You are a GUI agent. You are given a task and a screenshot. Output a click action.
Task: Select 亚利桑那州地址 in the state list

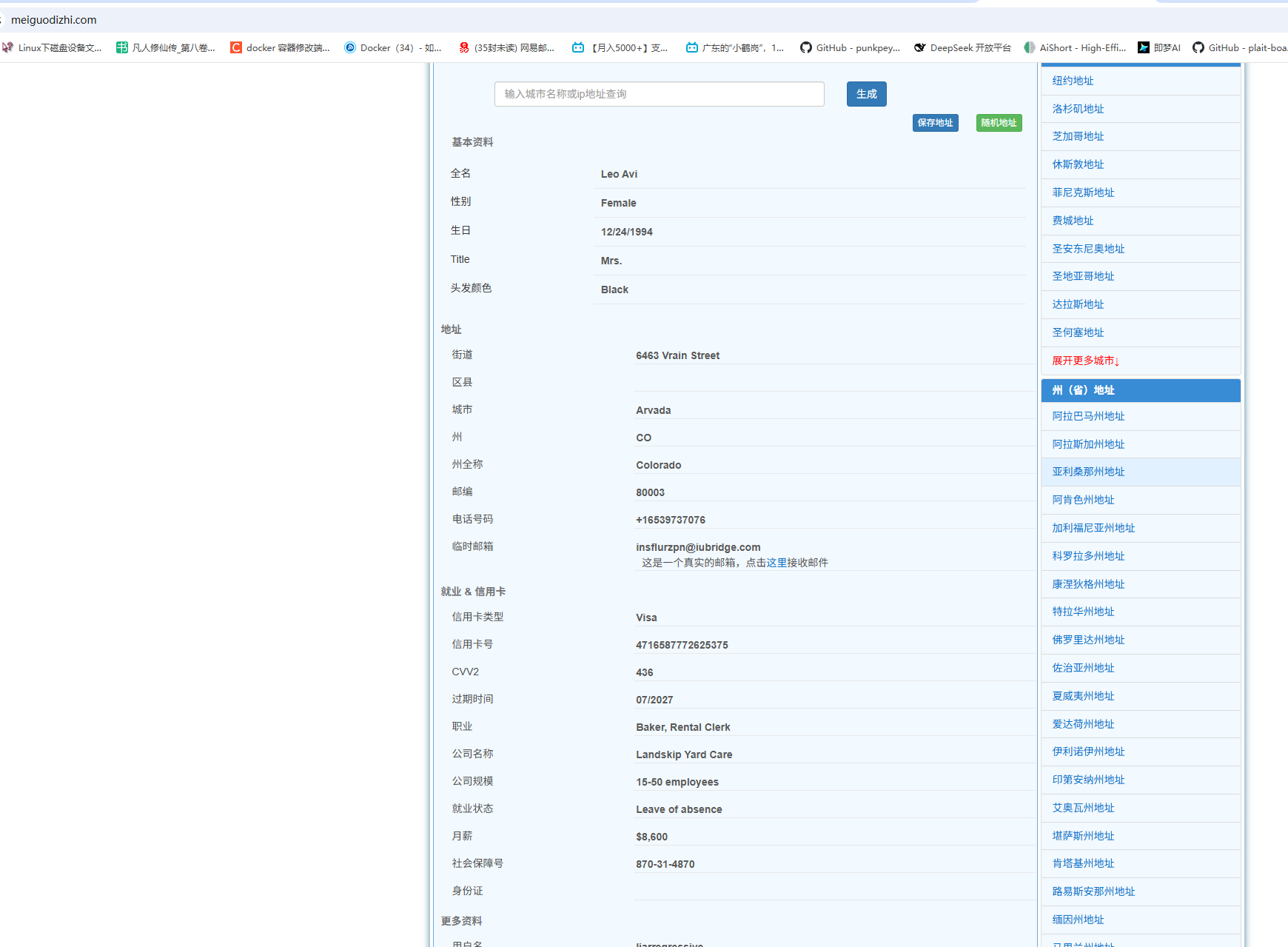pos(1088,472)
